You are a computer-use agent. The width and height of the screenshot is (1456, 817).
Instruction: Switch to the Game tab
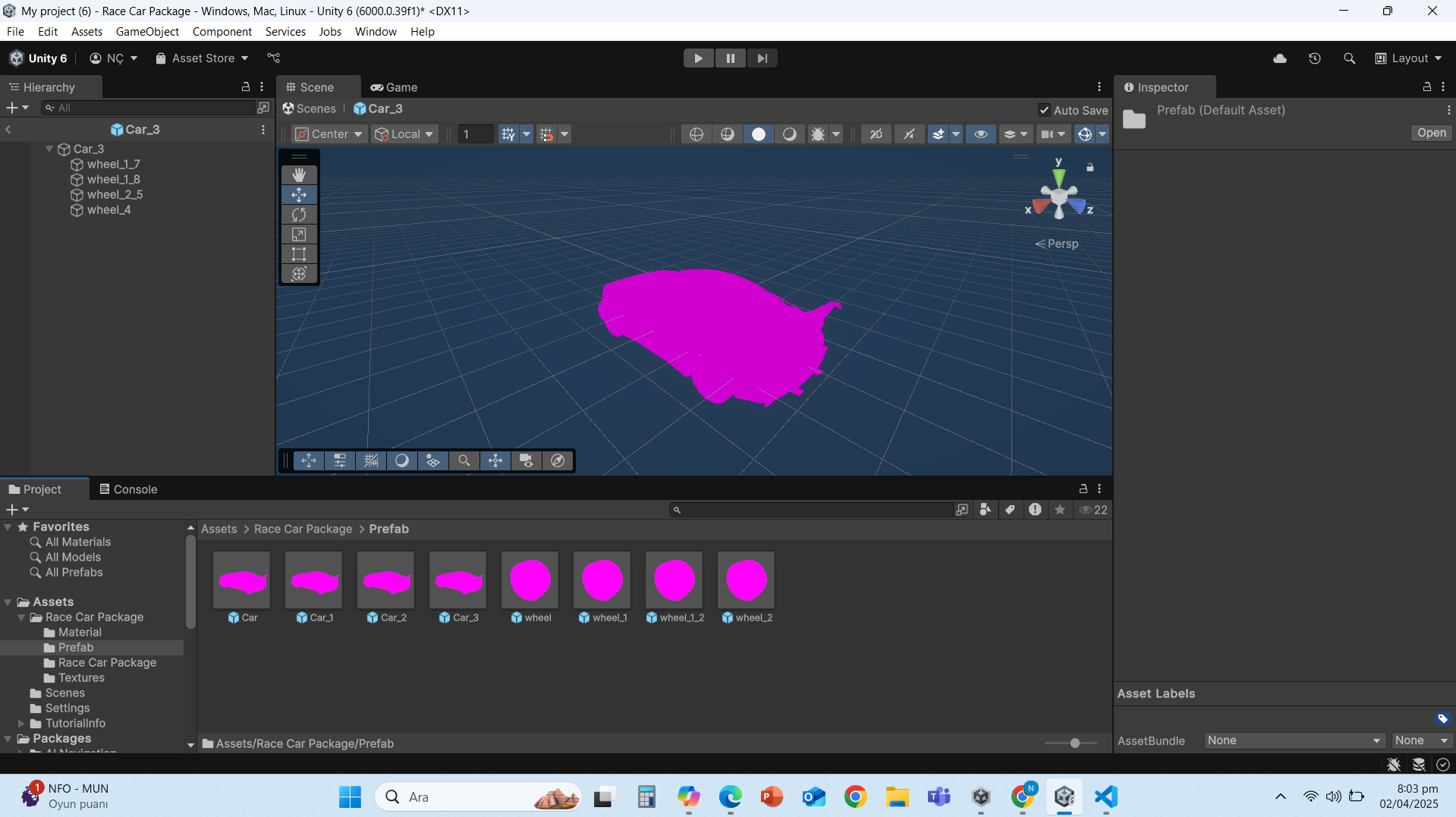pyautogui.click(x=394, y=87)
